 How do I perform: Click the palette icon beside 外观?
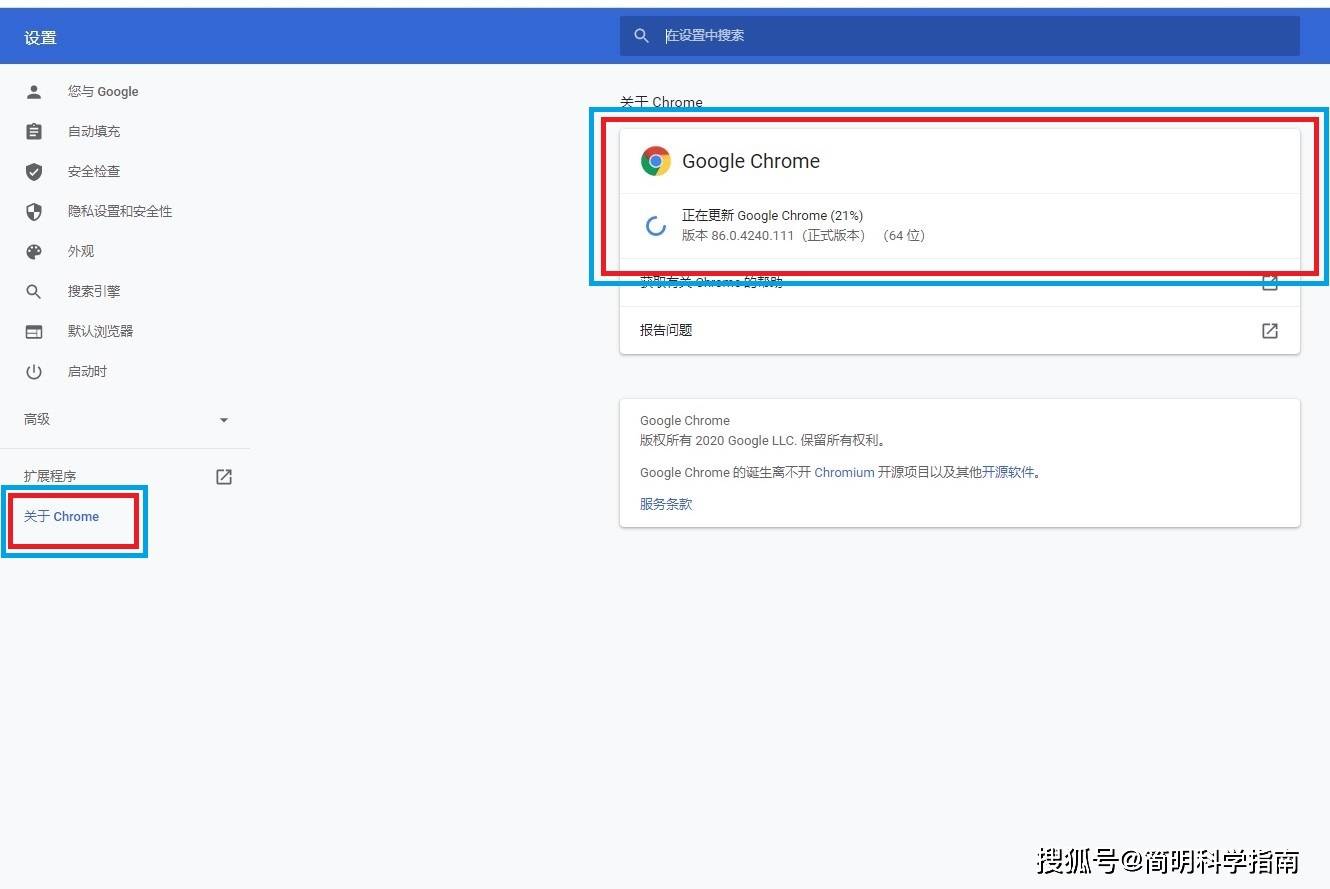(x=34, y=252)
